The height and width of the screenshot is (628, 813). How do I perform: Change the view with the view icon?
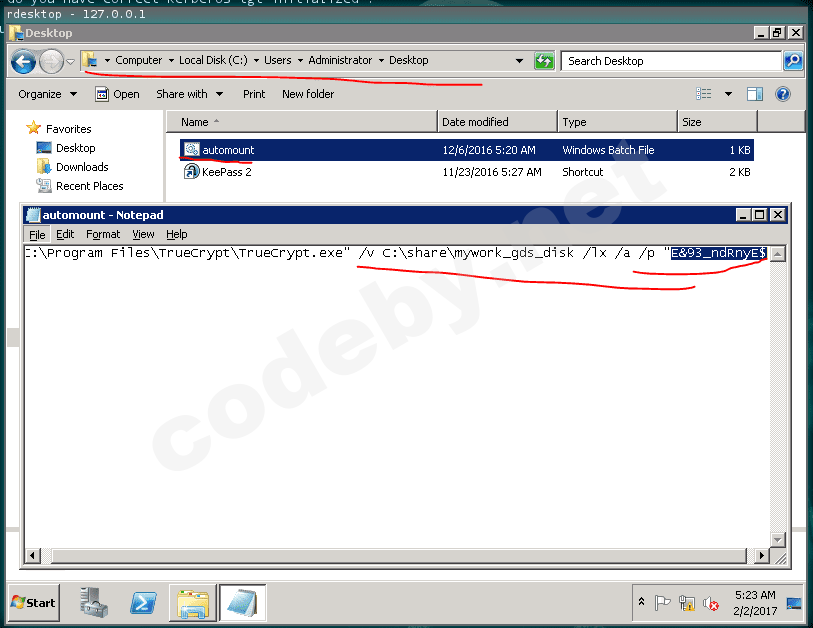coord(704,94)
